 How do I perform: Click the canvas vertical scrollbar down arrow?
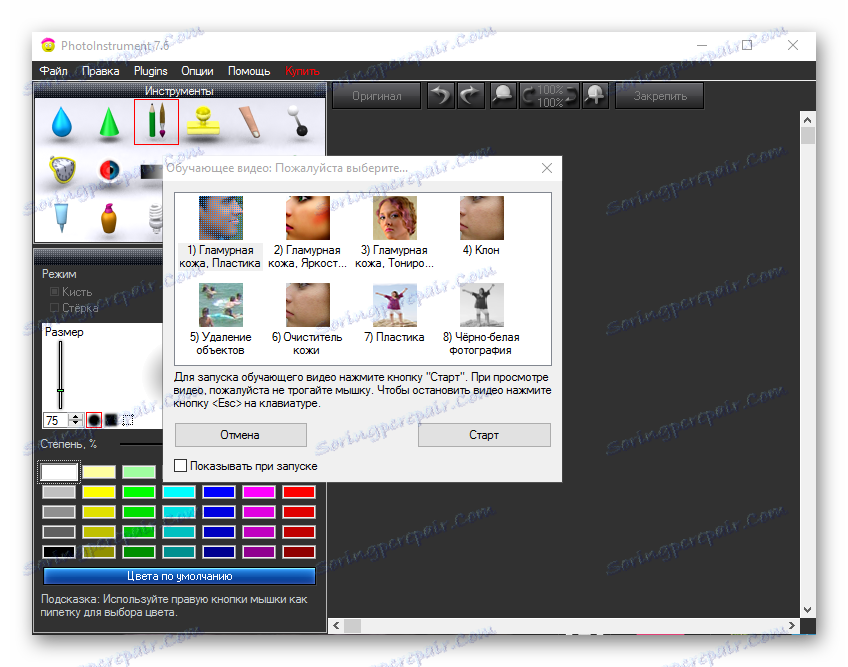point(807,610)
